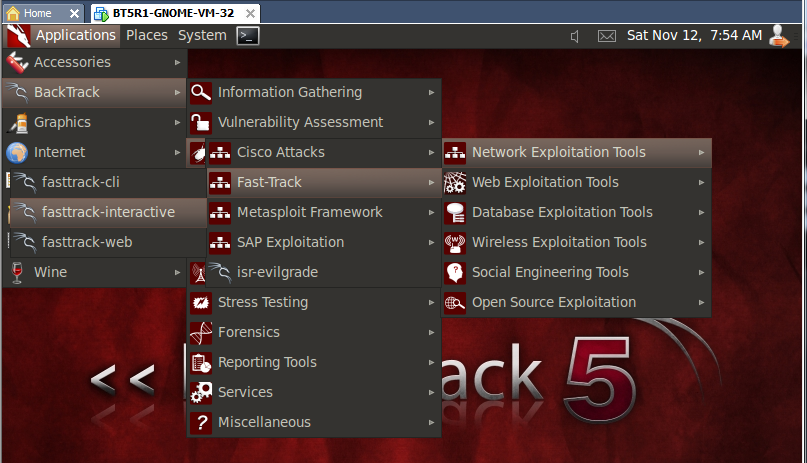Launch fasttrack-web
This screenshot has width=807, height=463.
(108, 242)
